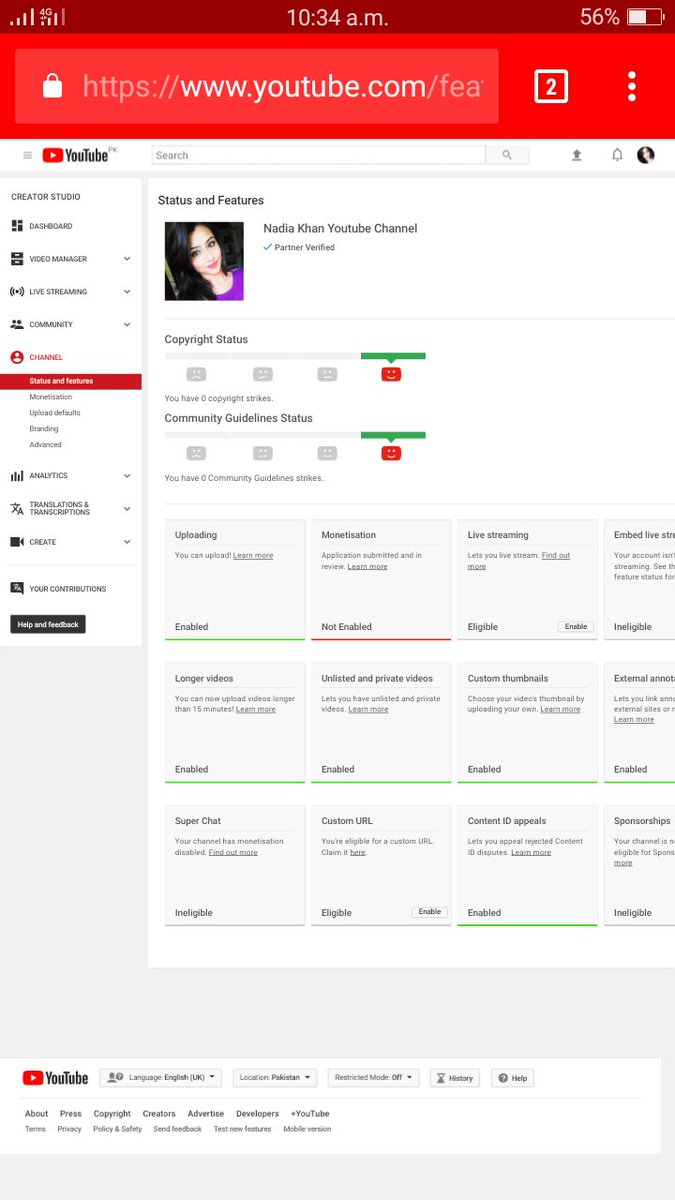
Task: Click the Copyright footer link
Action: [112, 1113]
